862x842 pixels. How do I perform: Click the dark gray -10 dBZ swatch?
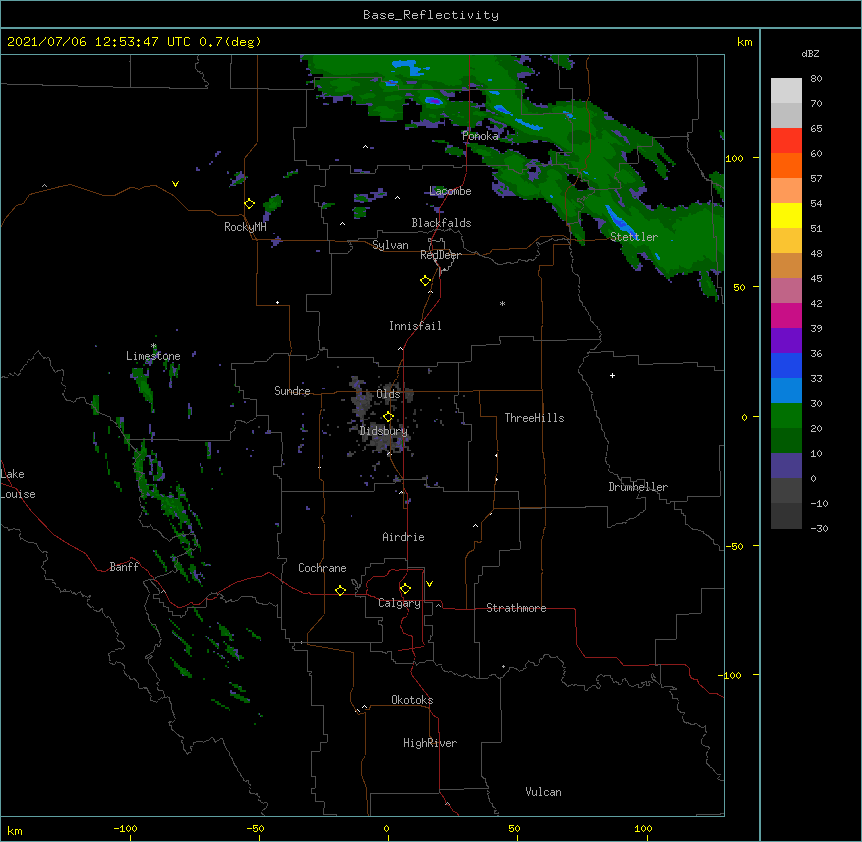click(786, 516)
